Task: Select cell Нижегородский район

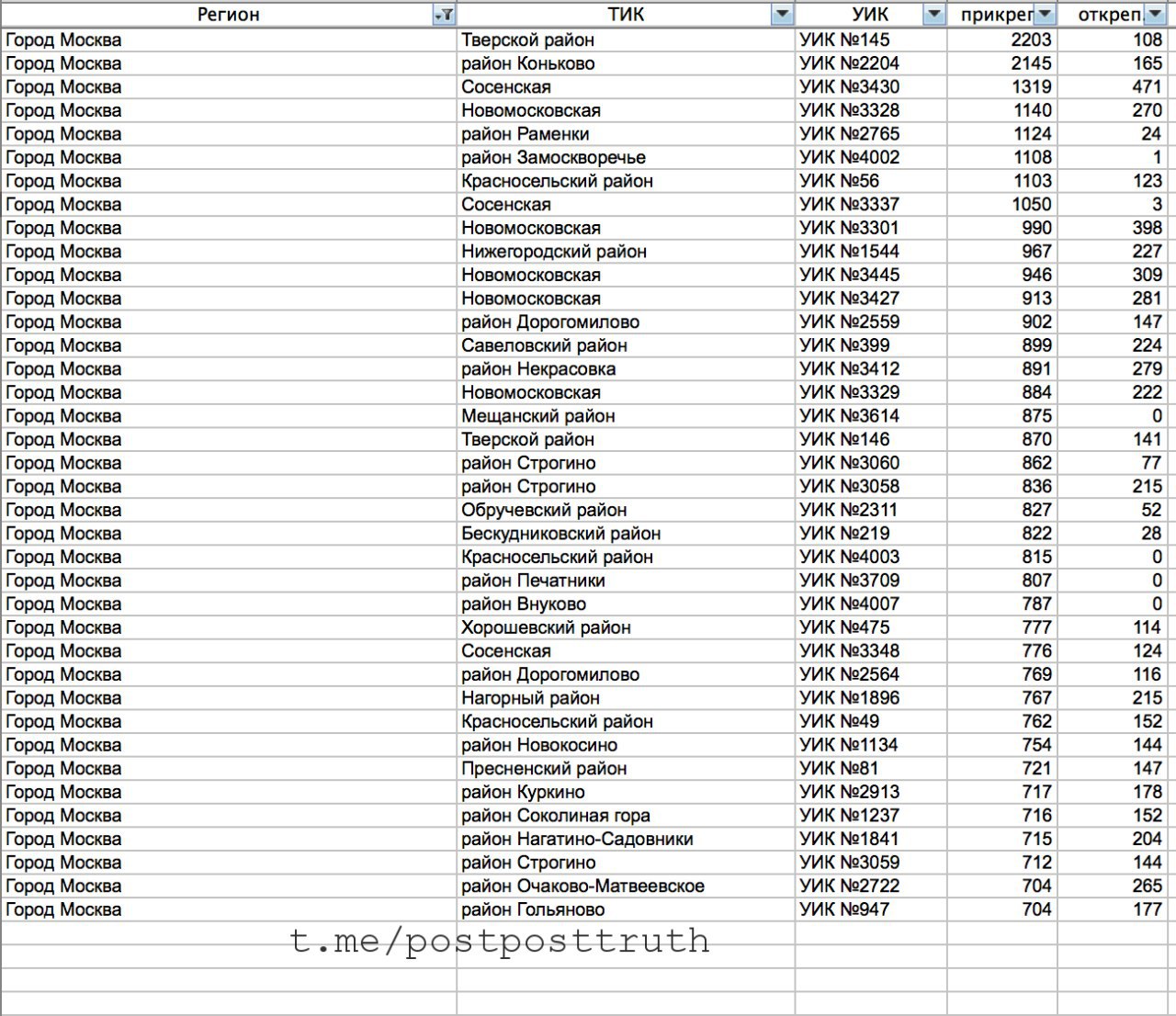Action: (x=626, y=251)
